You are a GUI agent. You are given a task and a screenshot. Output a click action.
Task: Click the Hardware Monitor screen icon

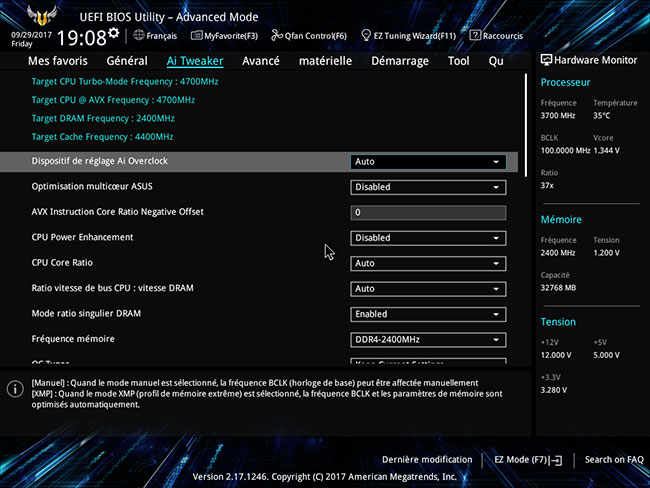546,60
